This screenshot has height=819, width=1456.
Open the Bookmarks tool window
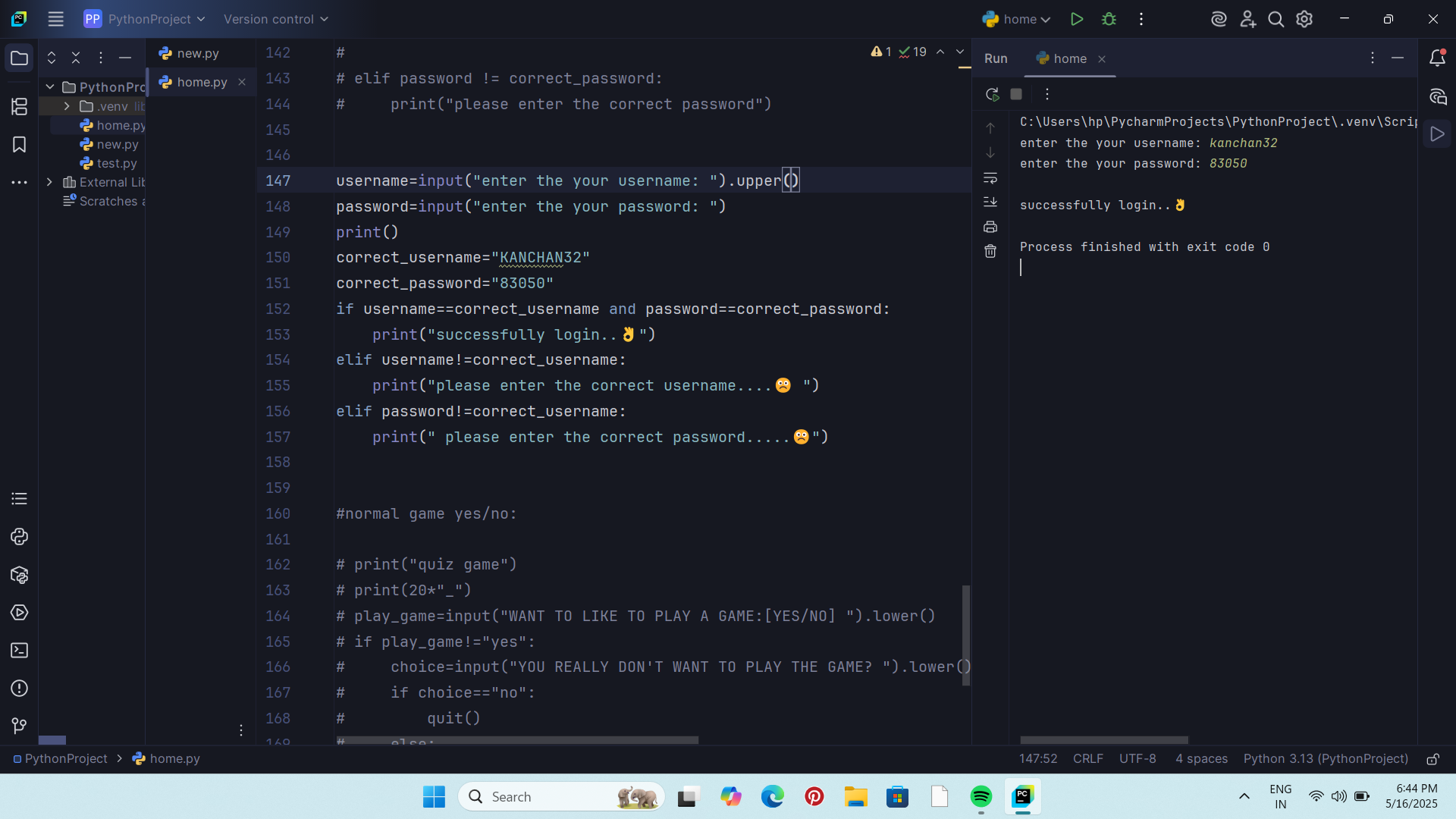[x=19, y=144]
